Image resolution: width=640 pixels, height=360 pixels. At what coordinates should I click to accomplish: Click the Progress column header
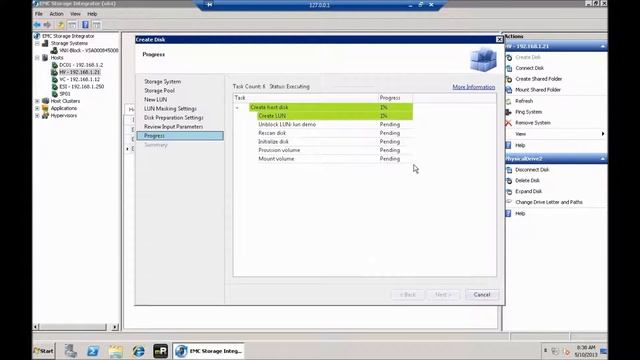pyautogui.click(x=396, y=98)
